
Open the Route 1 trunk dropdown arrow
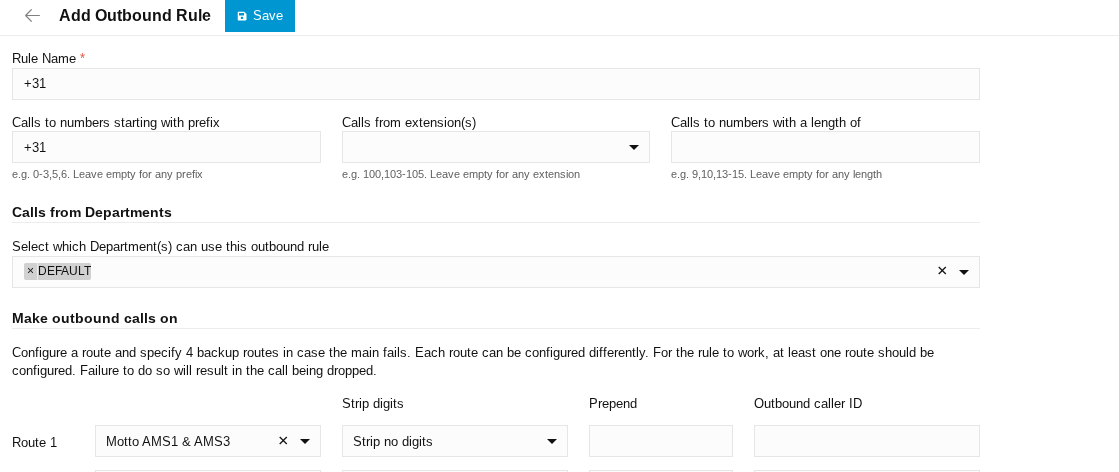[305, 441]
